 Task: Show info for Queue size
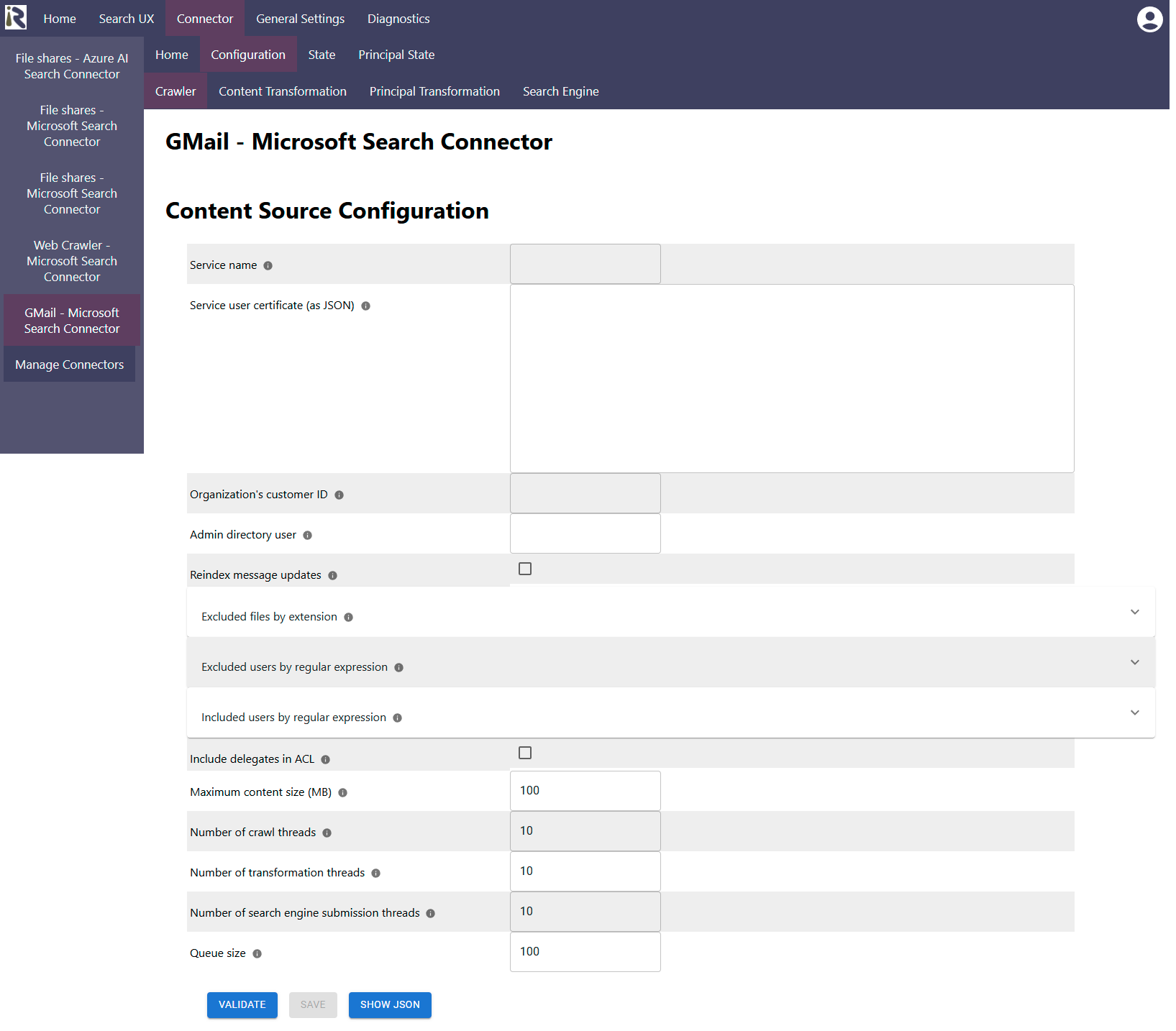[x=257, y=953]
